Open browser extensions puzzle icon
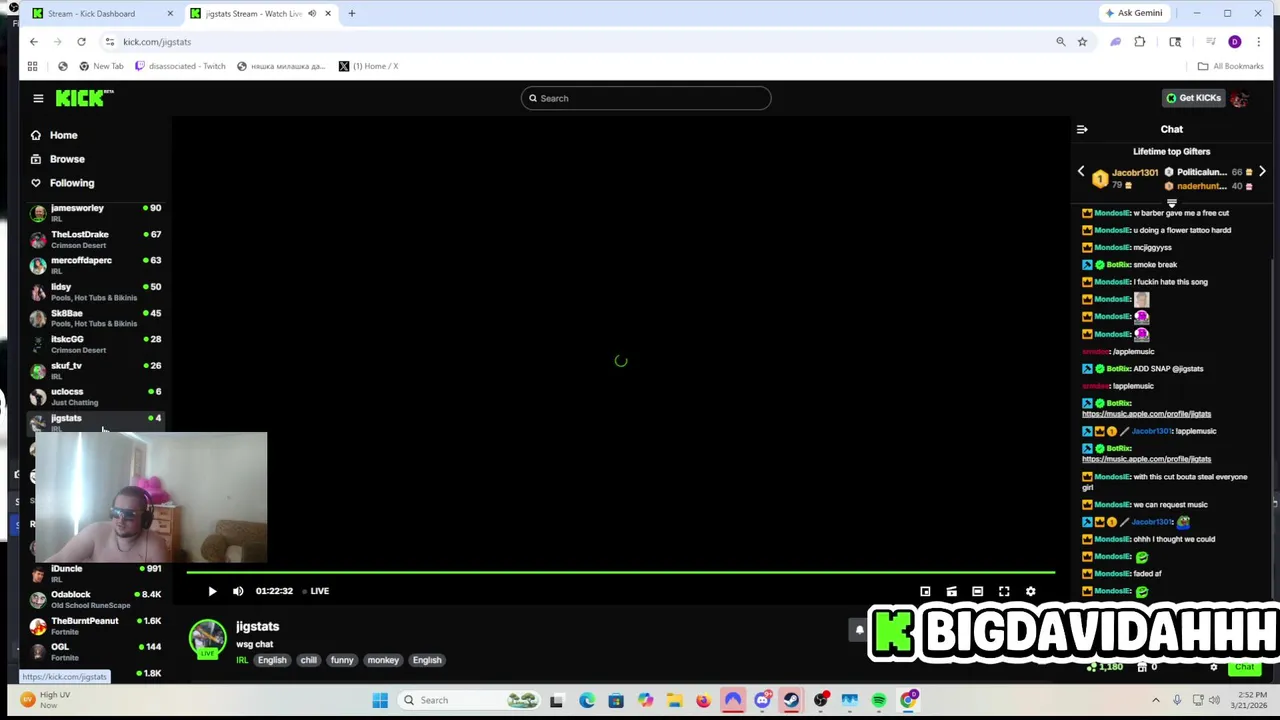1280x720 pixels. (x=1139, y=42)
